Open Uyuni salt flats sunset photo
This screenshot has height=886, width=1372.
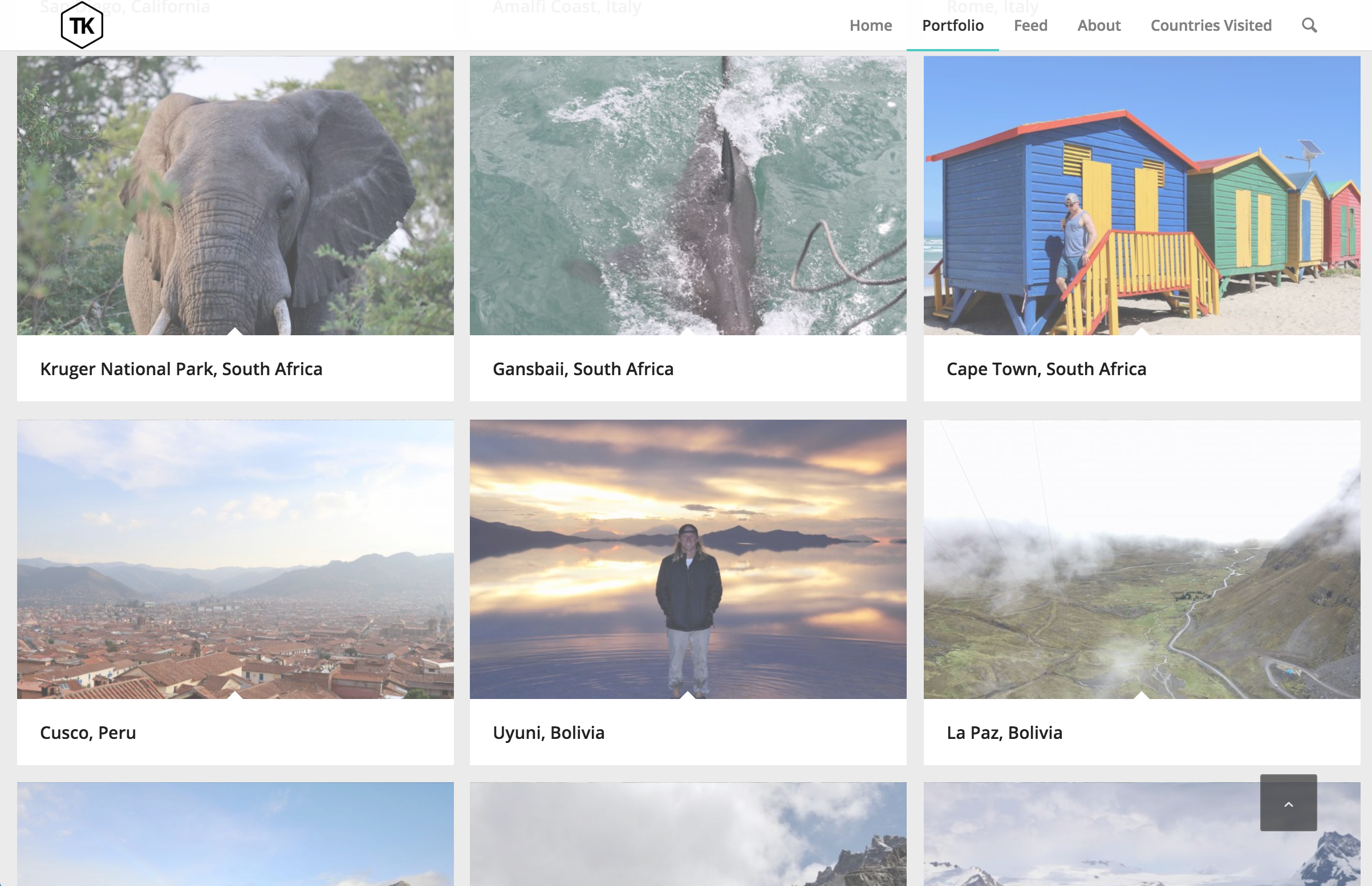pos(688,559)
